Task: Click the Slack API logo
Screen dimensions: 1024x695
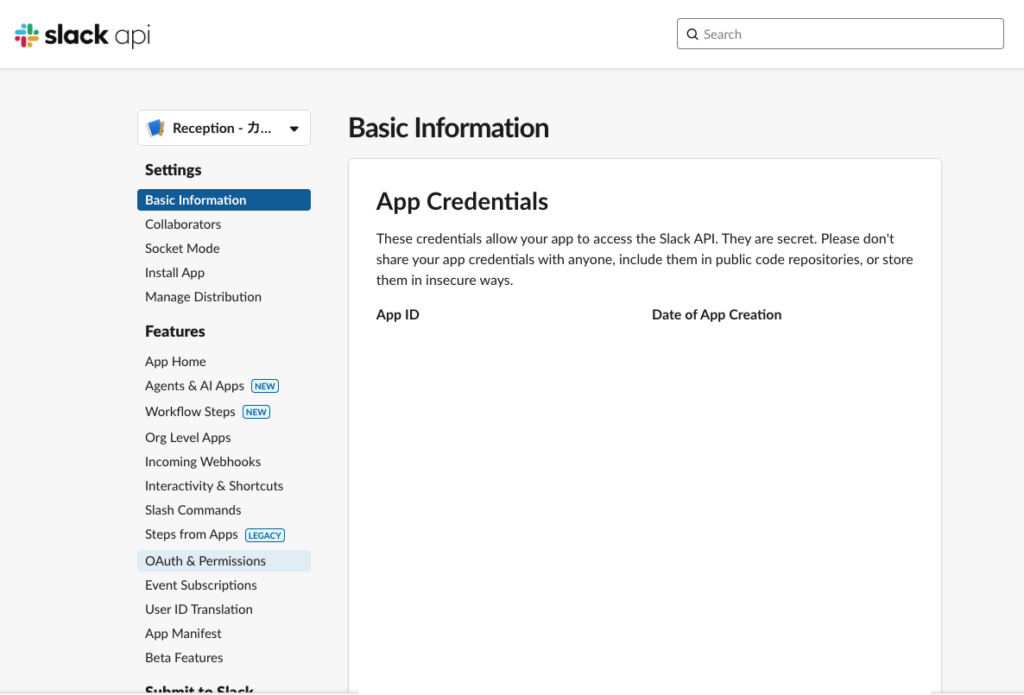Action: (x=82, y=35)
